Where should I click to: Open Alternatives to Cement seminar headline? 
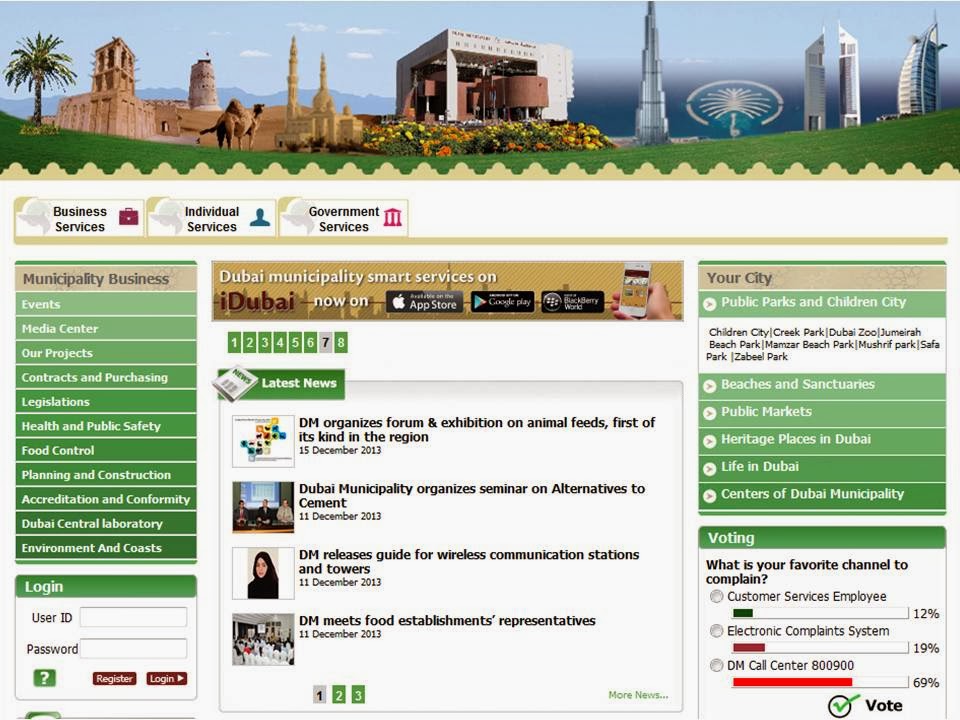pos(471,496)
